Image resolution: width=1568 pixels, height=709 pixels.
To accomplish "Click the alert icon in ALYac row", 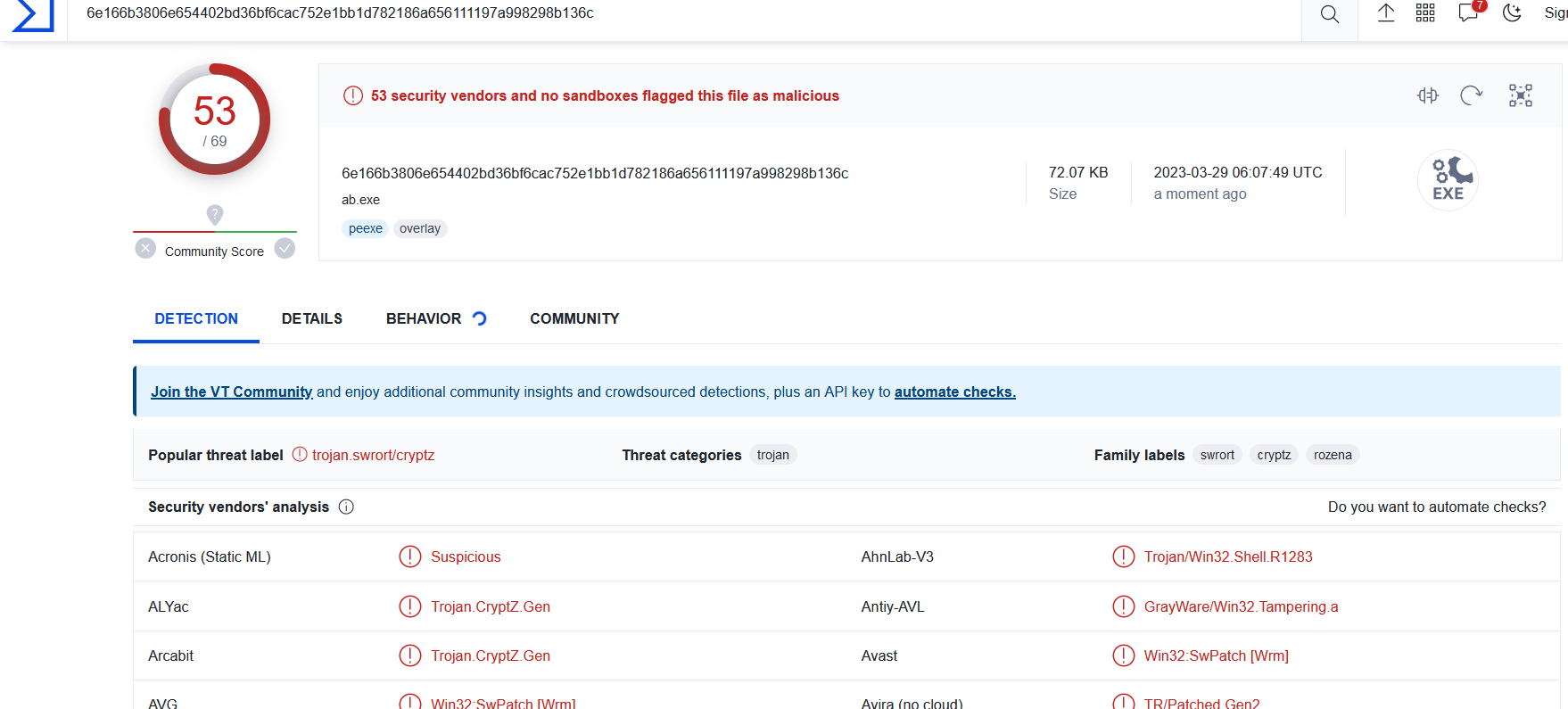I will coord(409,606).
